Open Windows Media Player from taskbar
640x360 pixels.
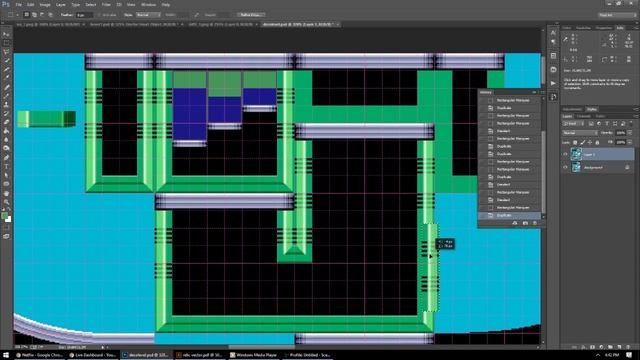pos(253,355)
